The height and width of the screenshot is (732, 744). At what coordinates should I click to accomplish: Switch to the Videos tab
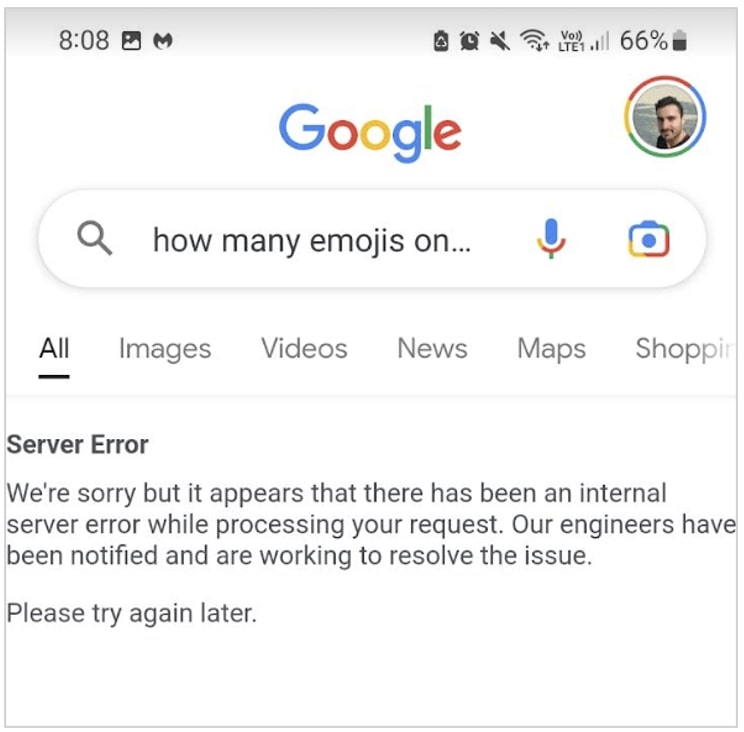[304, 348]
